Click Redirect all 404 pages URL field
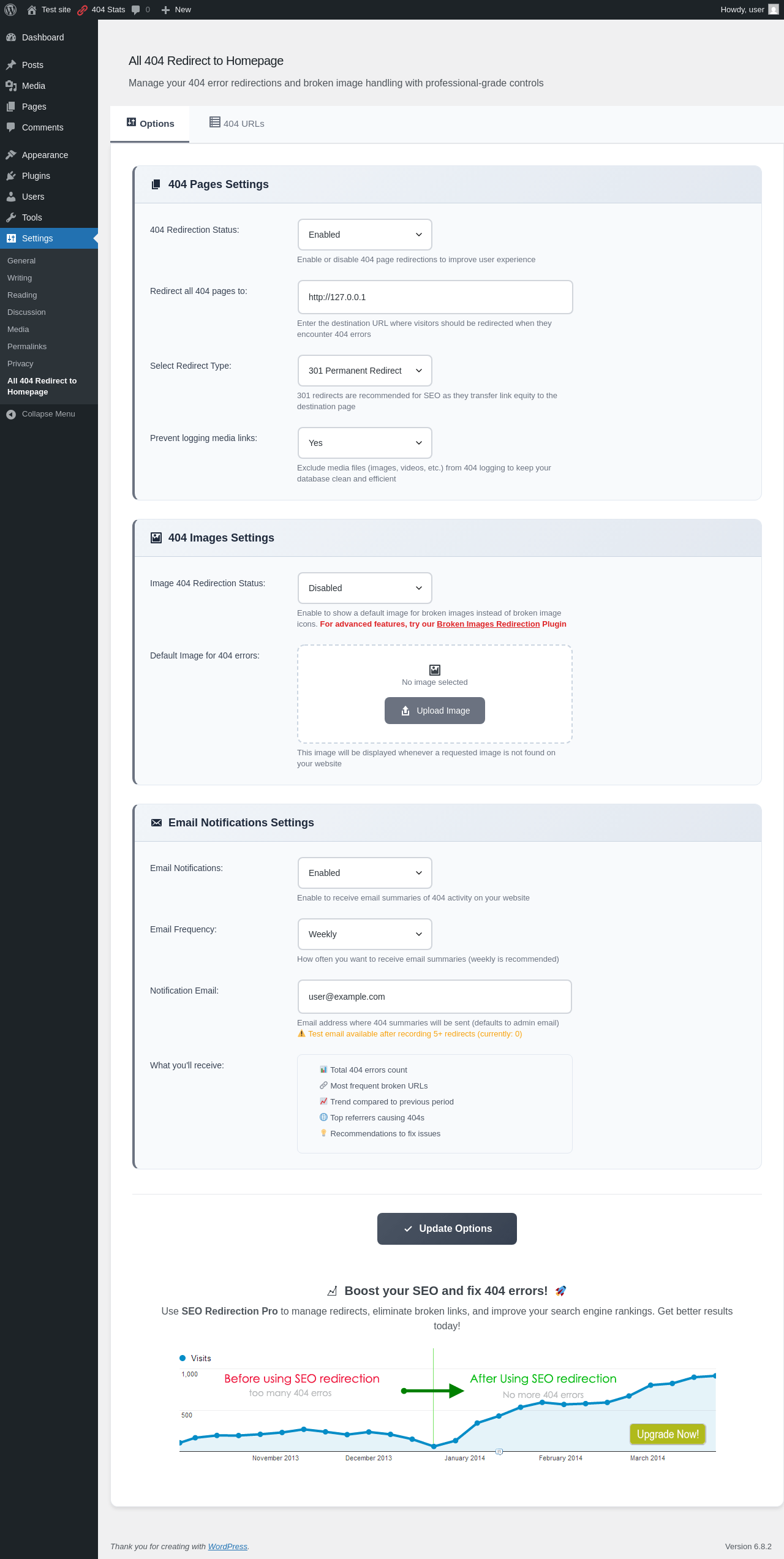 [x=435, y=297]
